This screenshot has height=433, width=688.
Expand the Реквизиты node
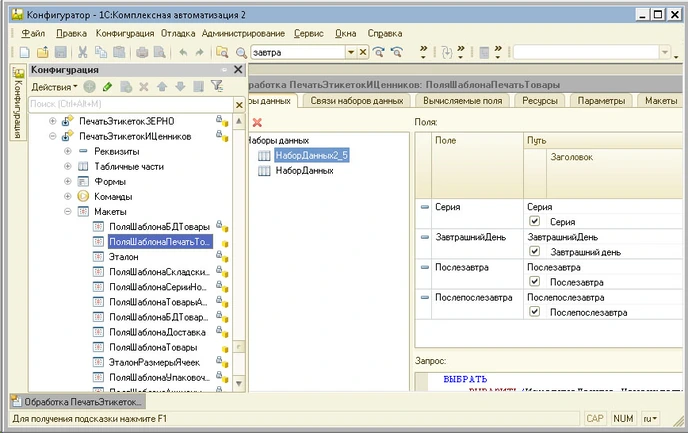pyautogui.click(x=68, y=151)
